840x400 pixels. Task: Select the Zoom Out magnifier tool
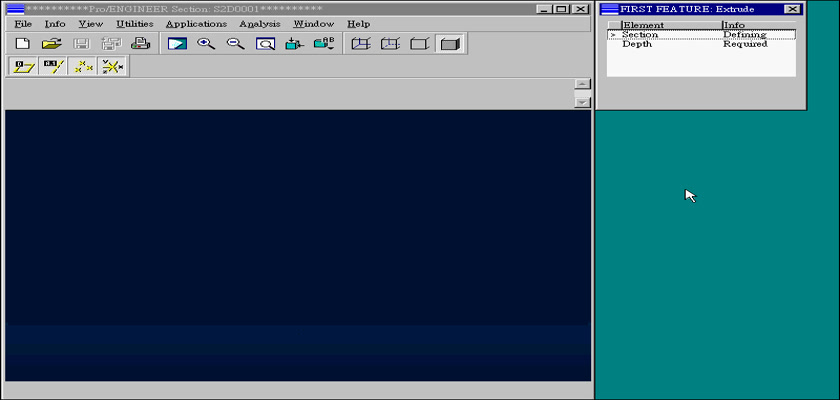tap(236, 44)
